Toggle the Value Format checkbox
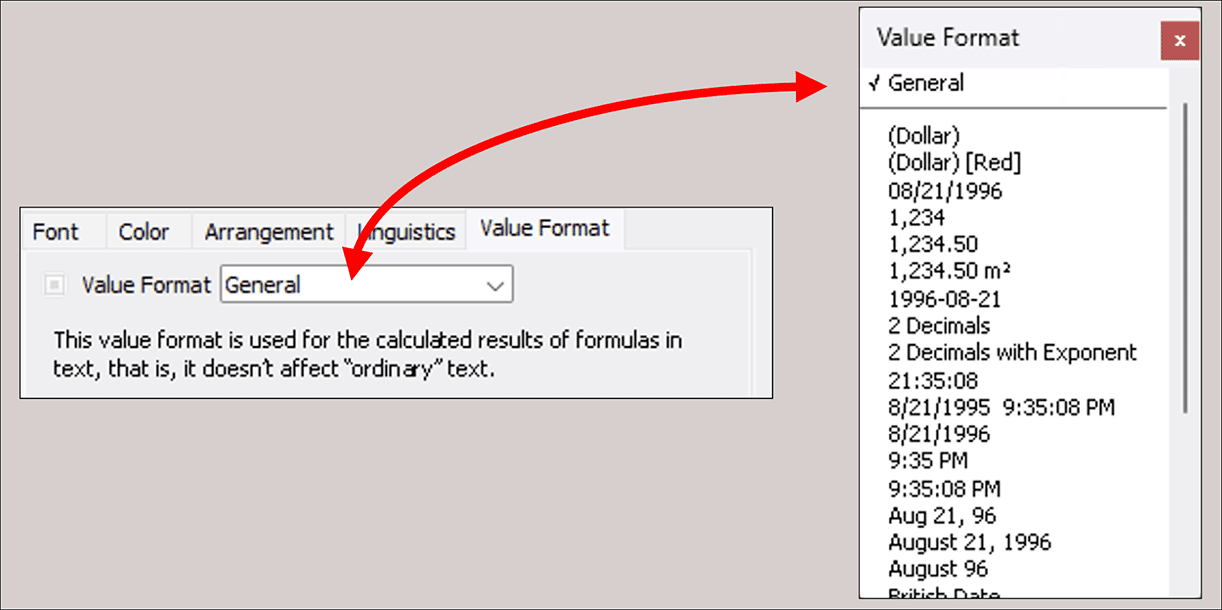 (x=55, y=285)
